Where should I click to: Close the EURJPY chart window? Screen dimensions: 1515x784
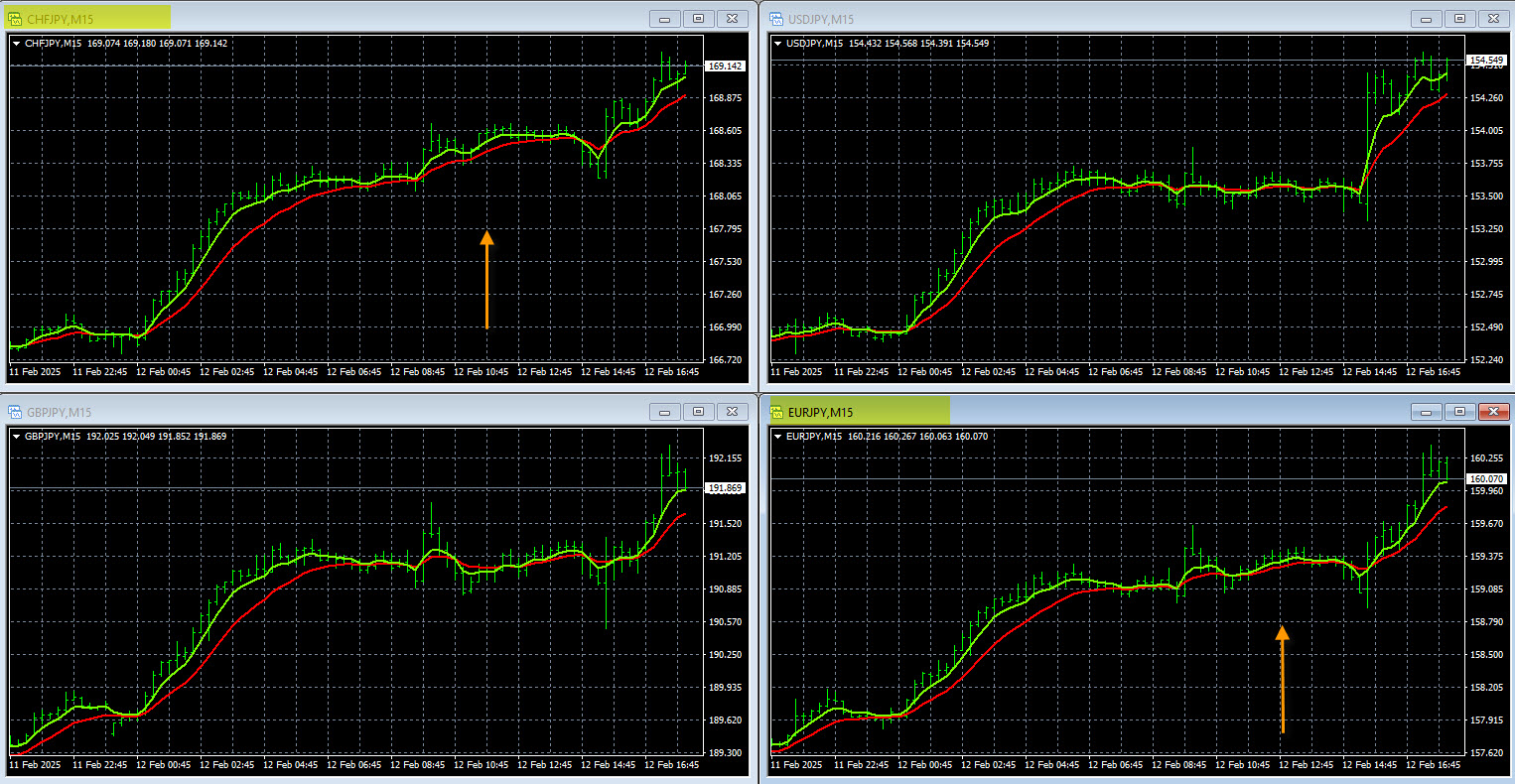pyautogui.click(x=1492, y=412)
